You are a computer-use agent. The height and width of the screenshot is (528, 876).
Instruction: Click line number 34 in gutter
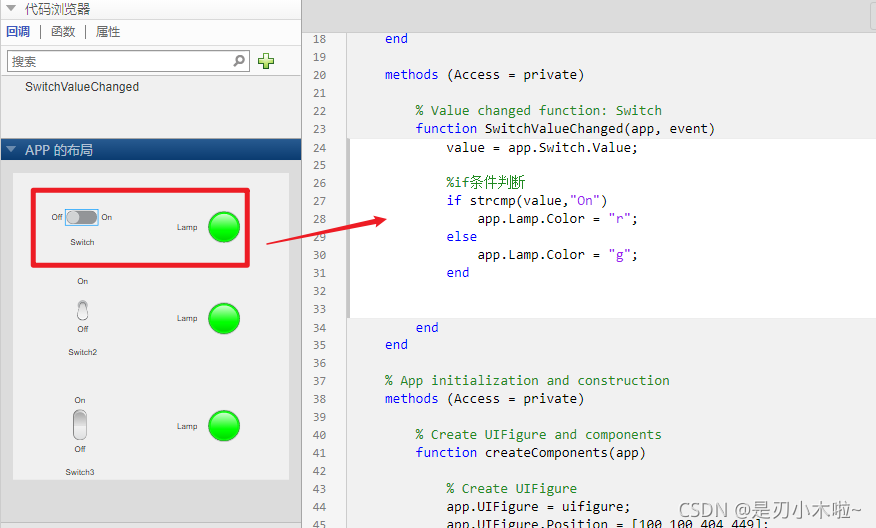click(x=320, y=328)
